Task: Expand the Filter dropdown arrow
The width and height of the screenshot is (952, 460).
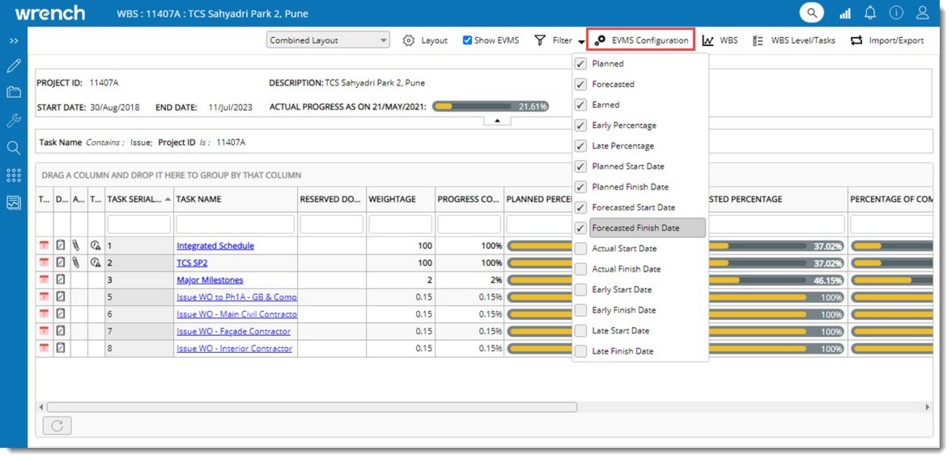Action: pos(581,42)
